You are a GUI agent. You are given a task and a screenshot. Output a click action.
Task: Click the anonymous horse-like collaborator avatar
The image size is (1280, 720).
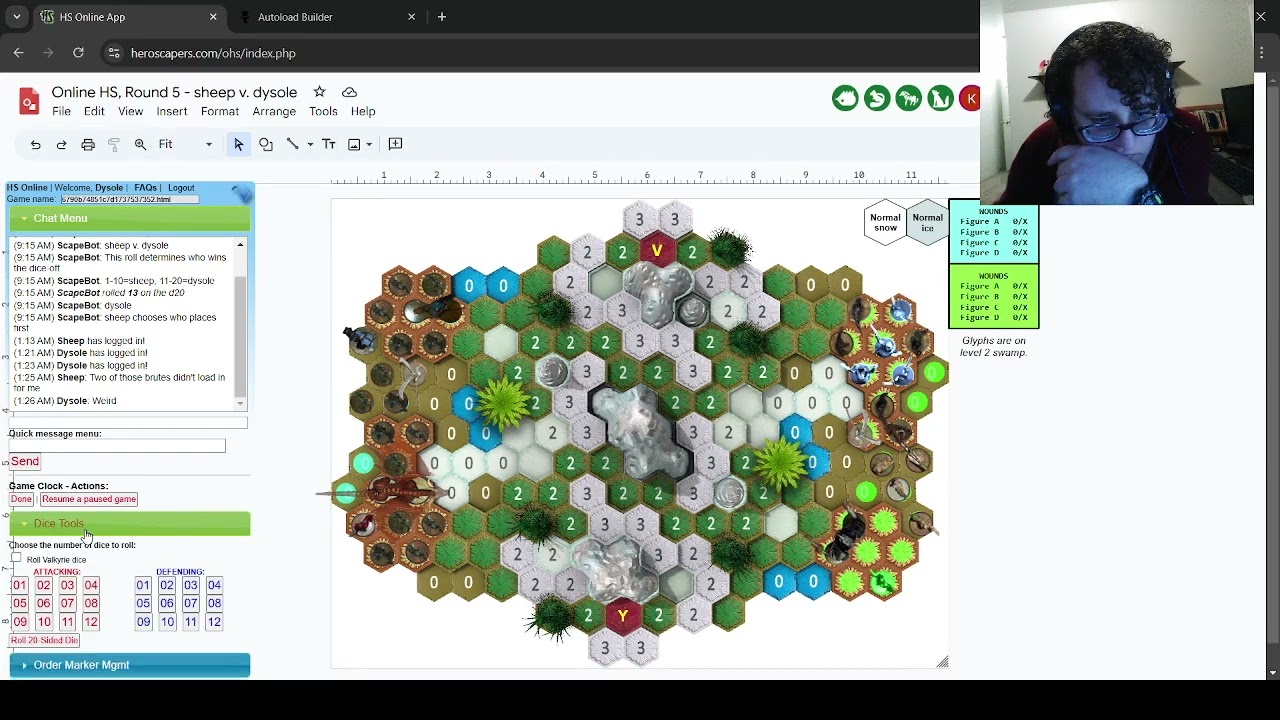point(909,98)
